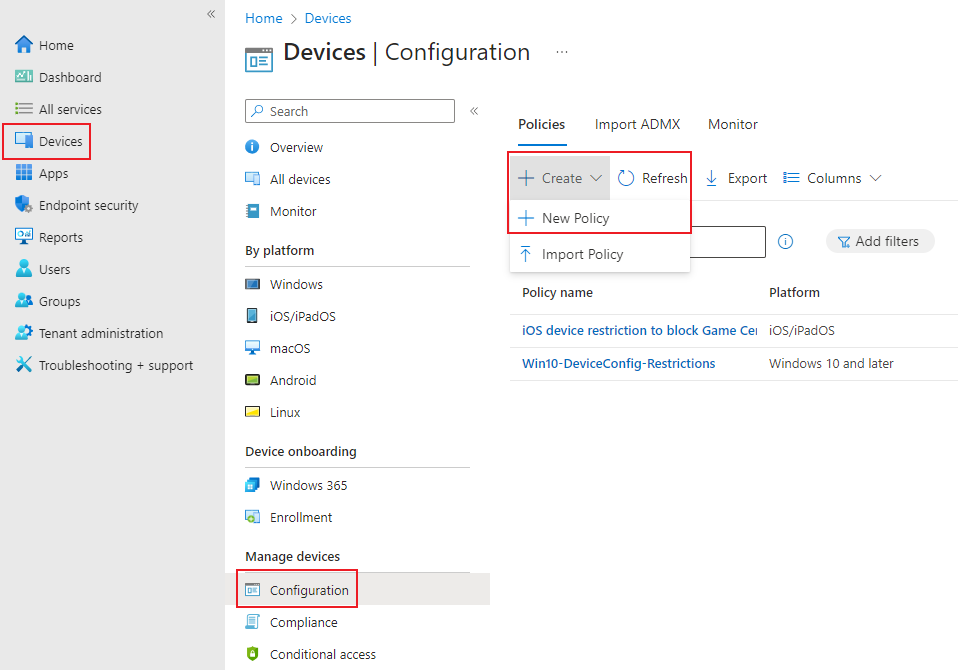Screen dimensions: 958x670
Task: Click the Troubleshooting + support tools icon
Action: [24, 365]
